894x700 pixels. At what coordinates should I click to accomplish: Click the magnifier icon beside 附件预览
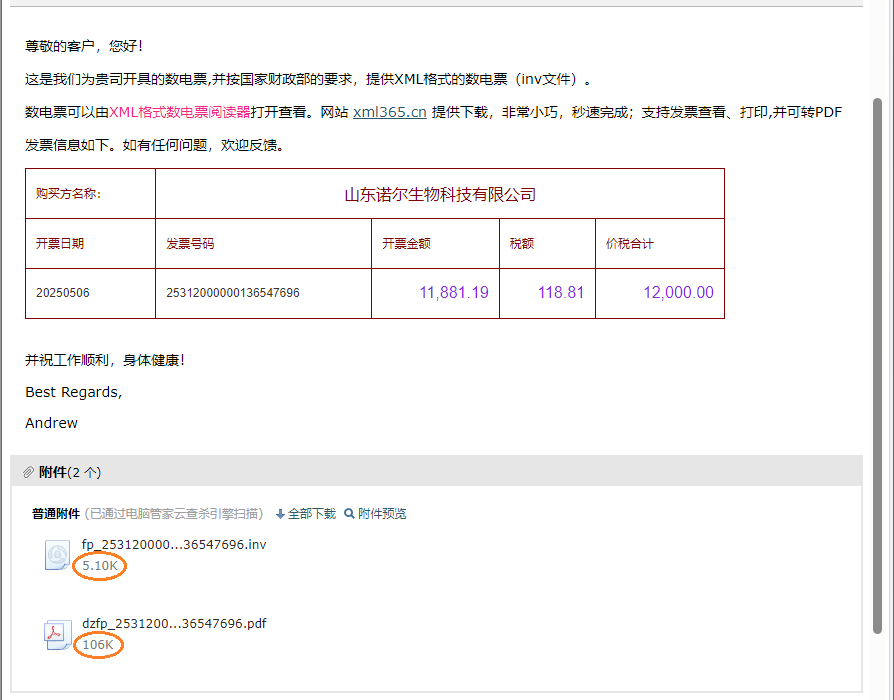tap(350, 514)
